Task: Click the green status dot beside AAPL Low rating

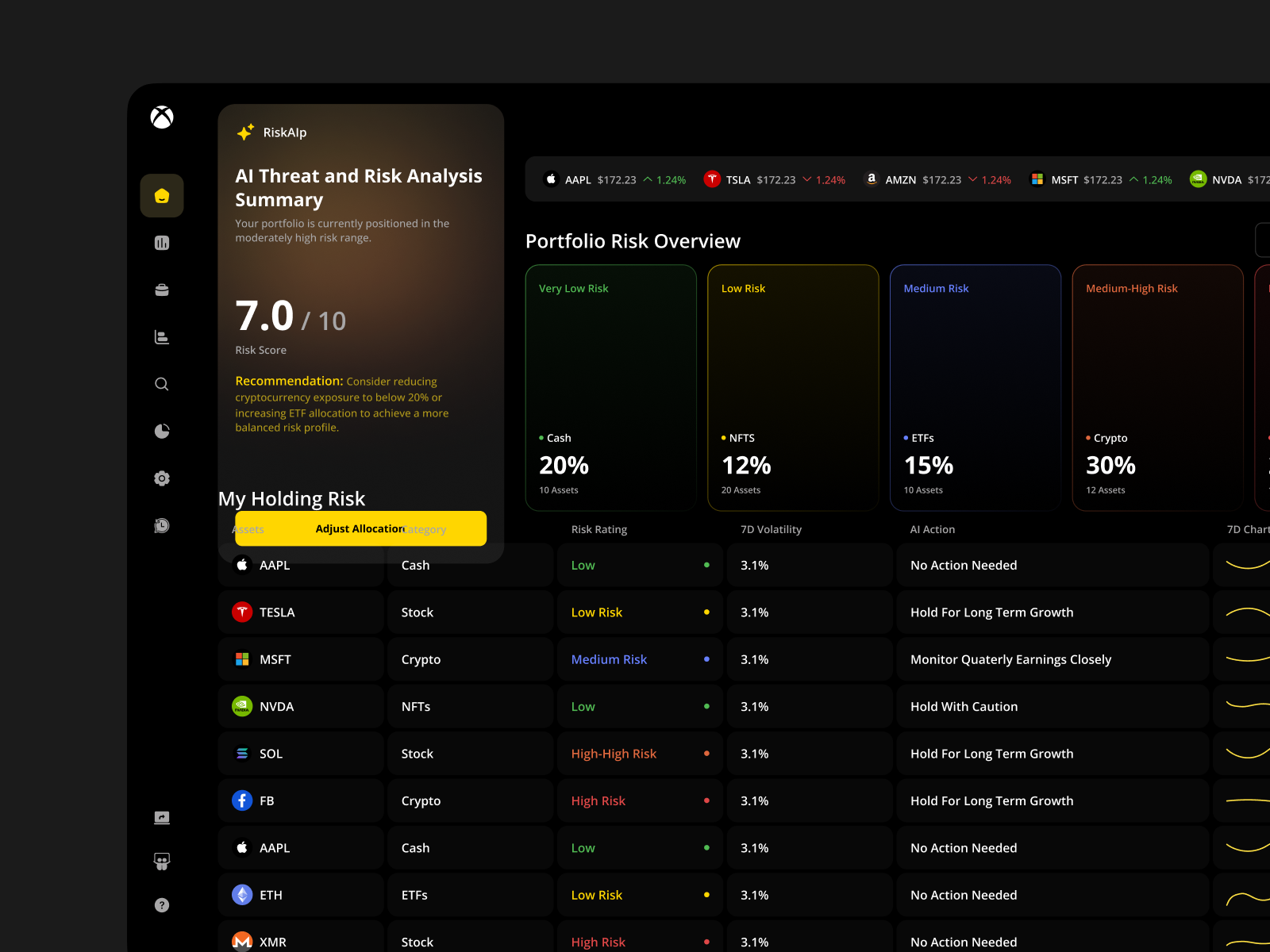Action: [x=706, y=565]
